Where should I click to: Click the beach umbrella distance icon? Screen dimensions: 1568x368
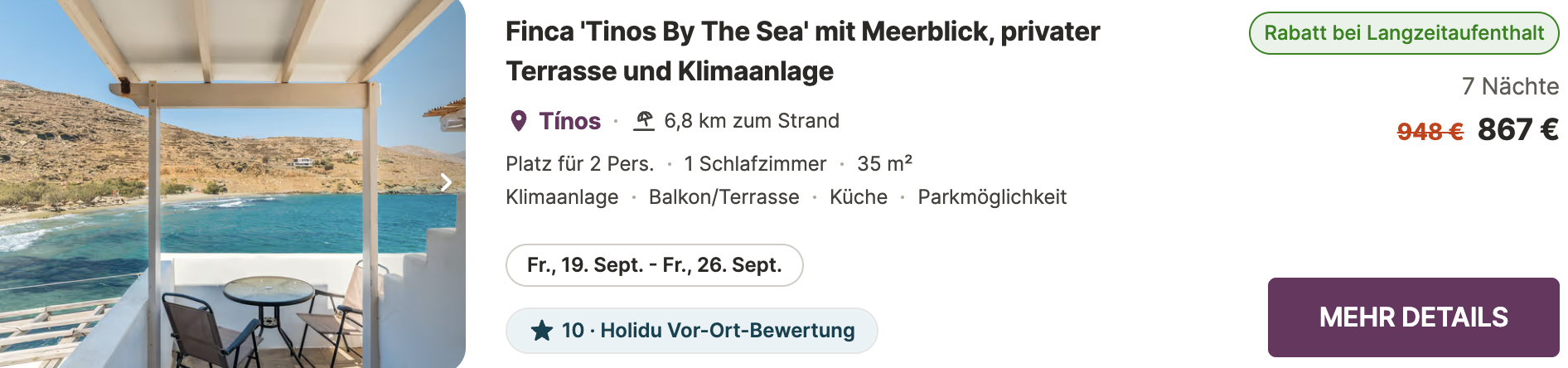644,121
